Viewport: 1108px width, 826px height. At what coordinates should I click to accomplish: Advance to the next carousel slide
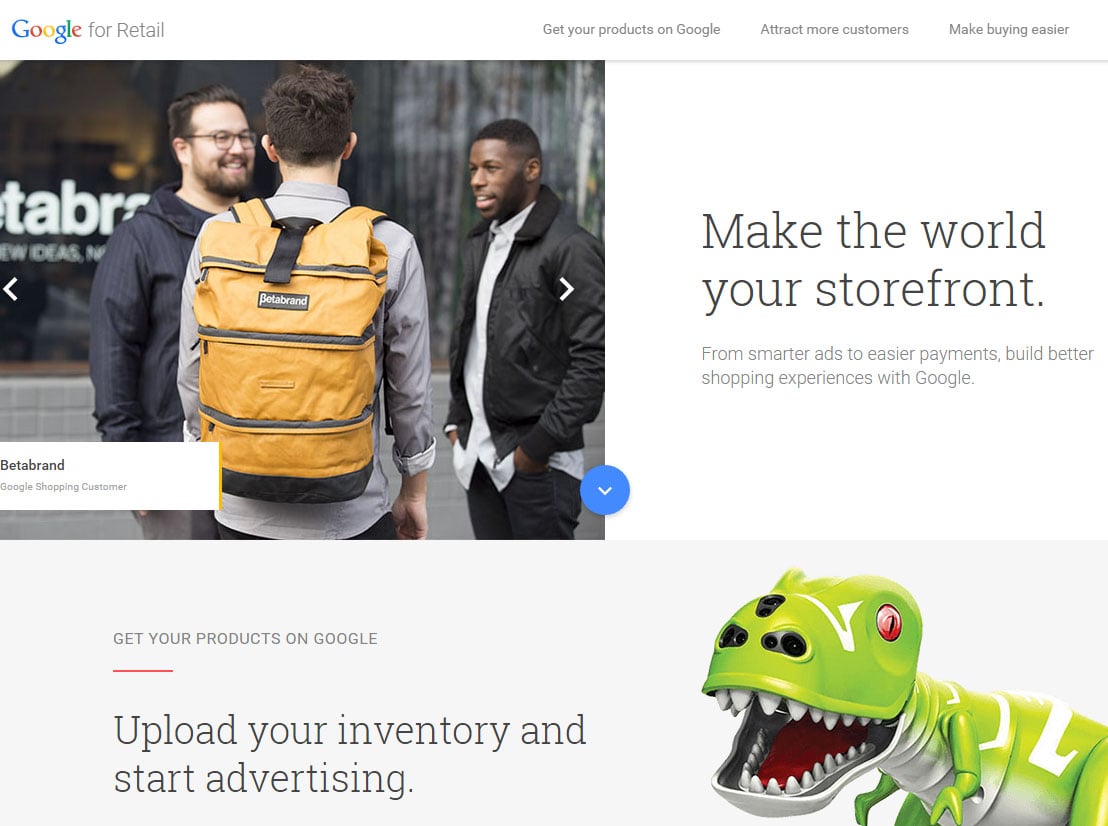(566, 289)
